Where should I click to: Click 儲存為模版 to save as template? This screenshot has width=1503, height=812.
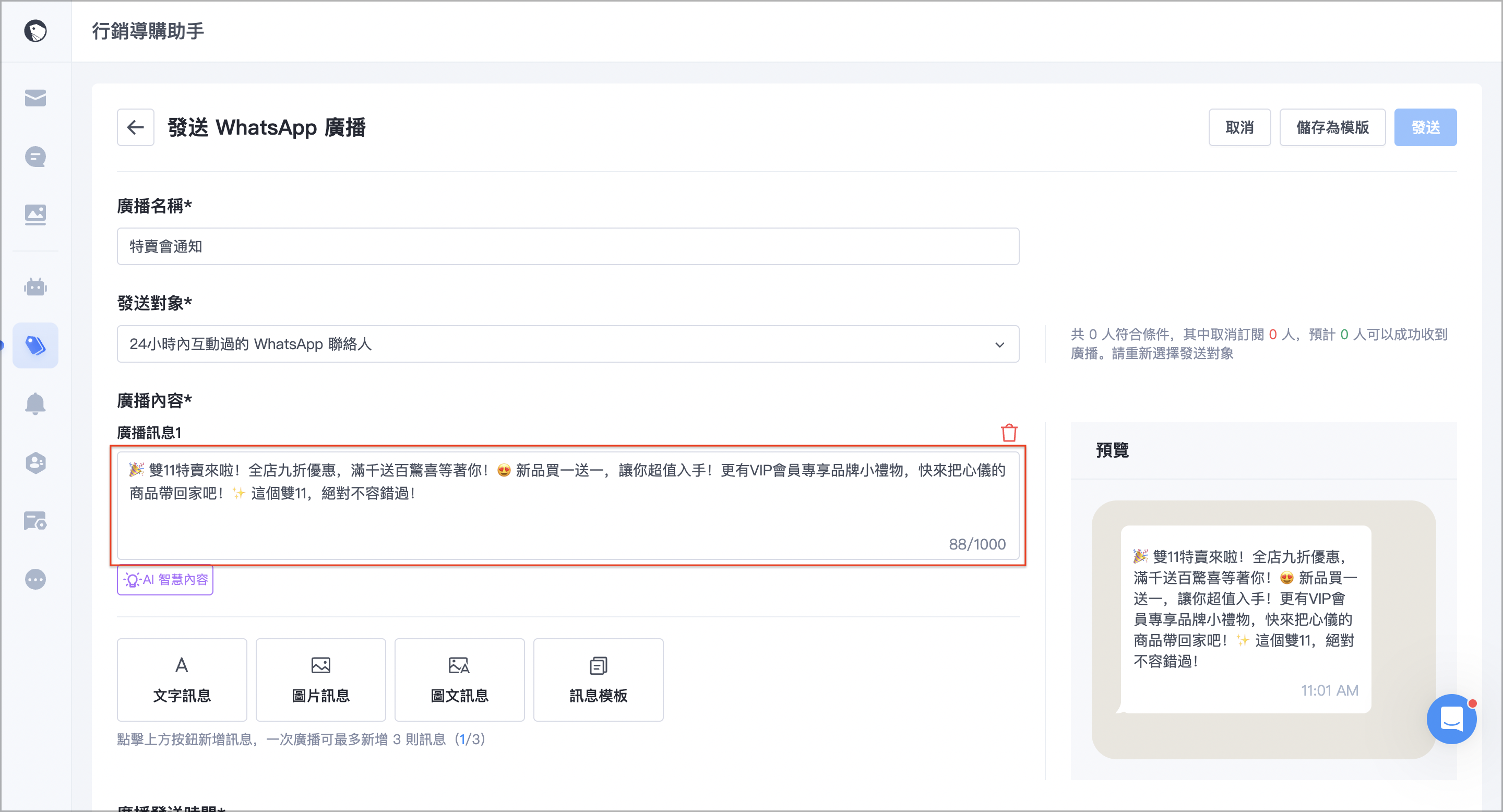pos(1332,127)
